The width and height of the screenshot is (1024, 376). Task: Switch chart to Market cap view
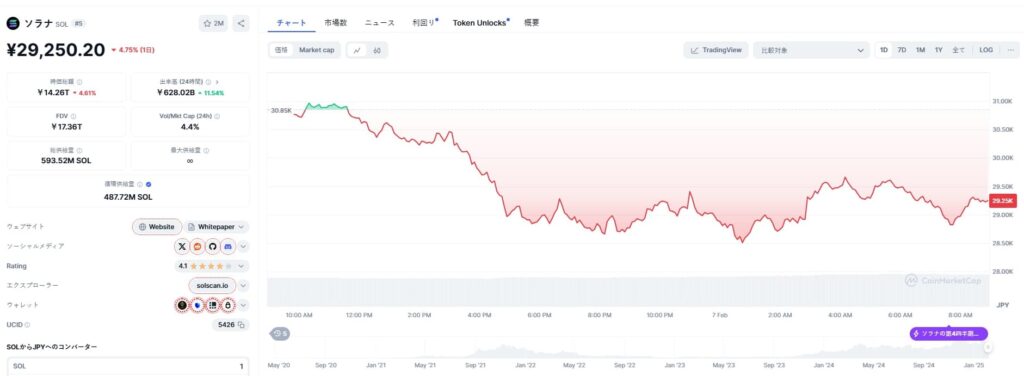tap(317, 50)
